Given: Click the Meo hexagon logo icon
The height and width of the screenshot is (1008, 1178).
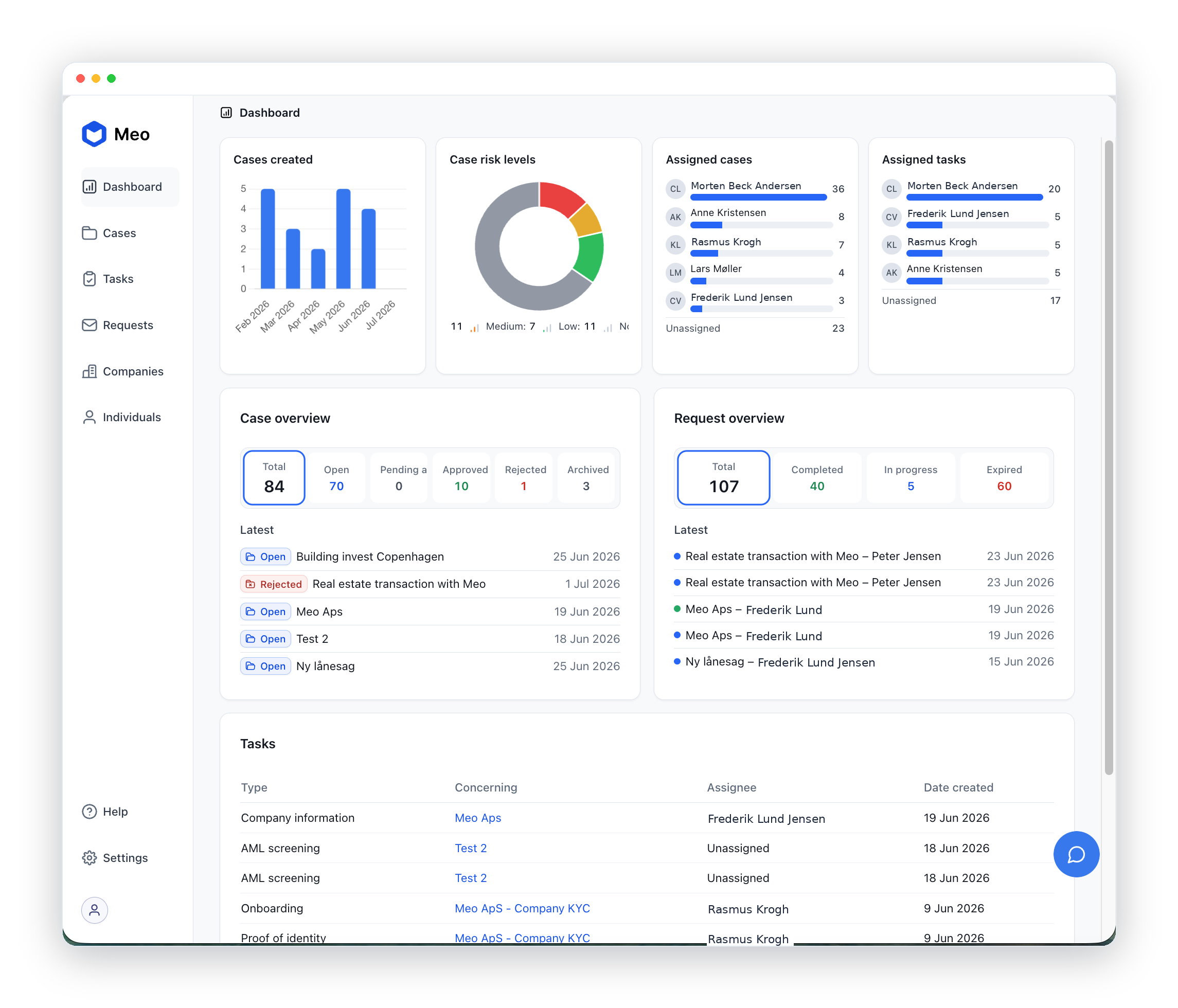Looking at the screenshot, I should [94, 134].
